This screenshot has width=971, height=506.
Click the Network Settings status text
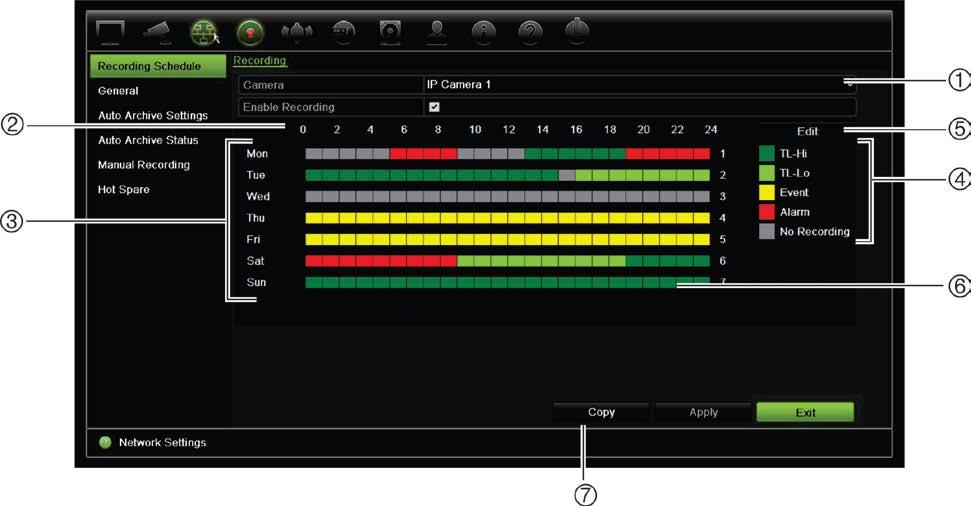point(162,442)
